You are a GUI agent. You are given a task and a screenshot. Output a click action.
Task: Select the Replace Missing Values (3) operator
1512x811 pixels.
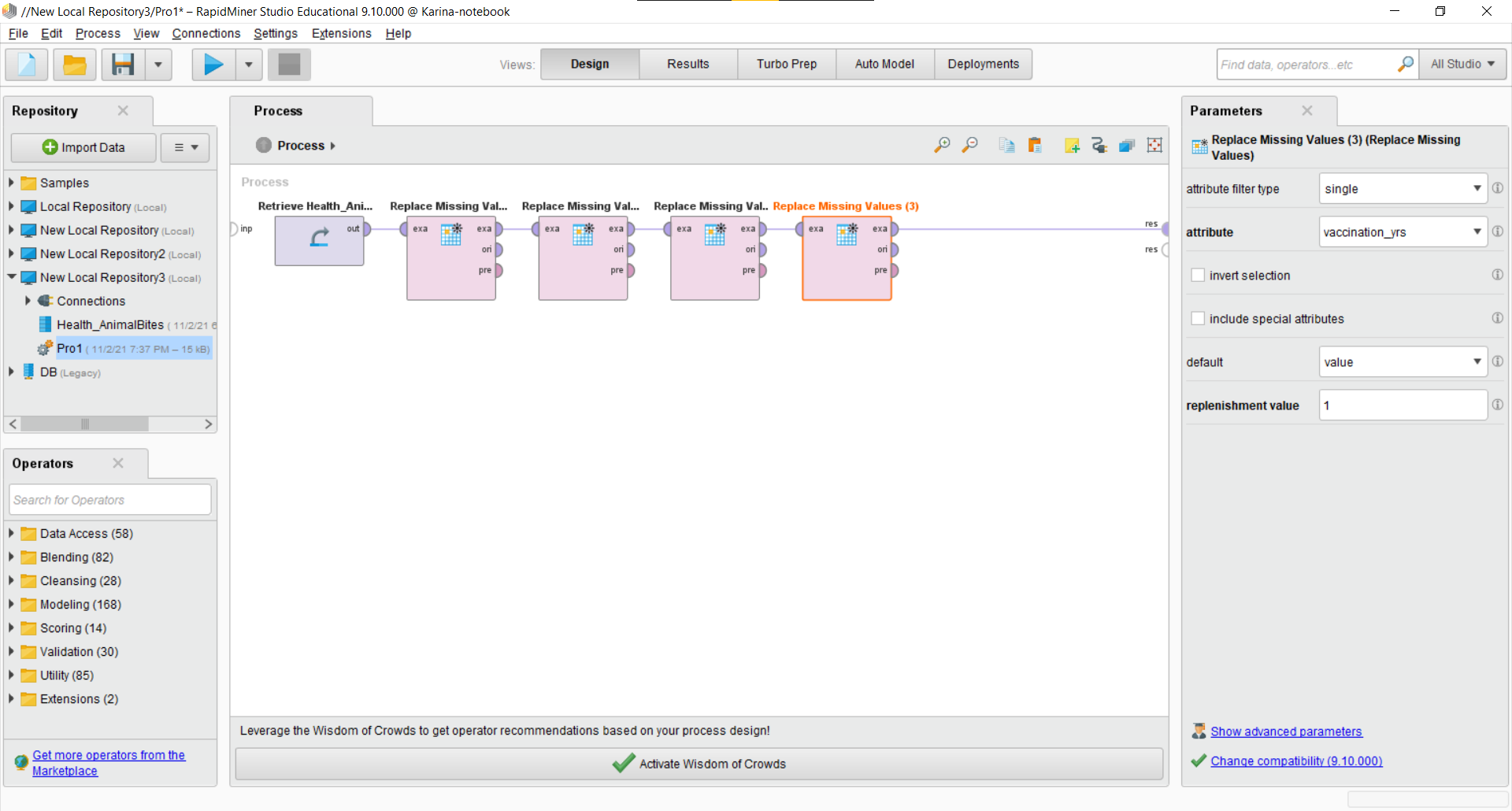point(847,258)
